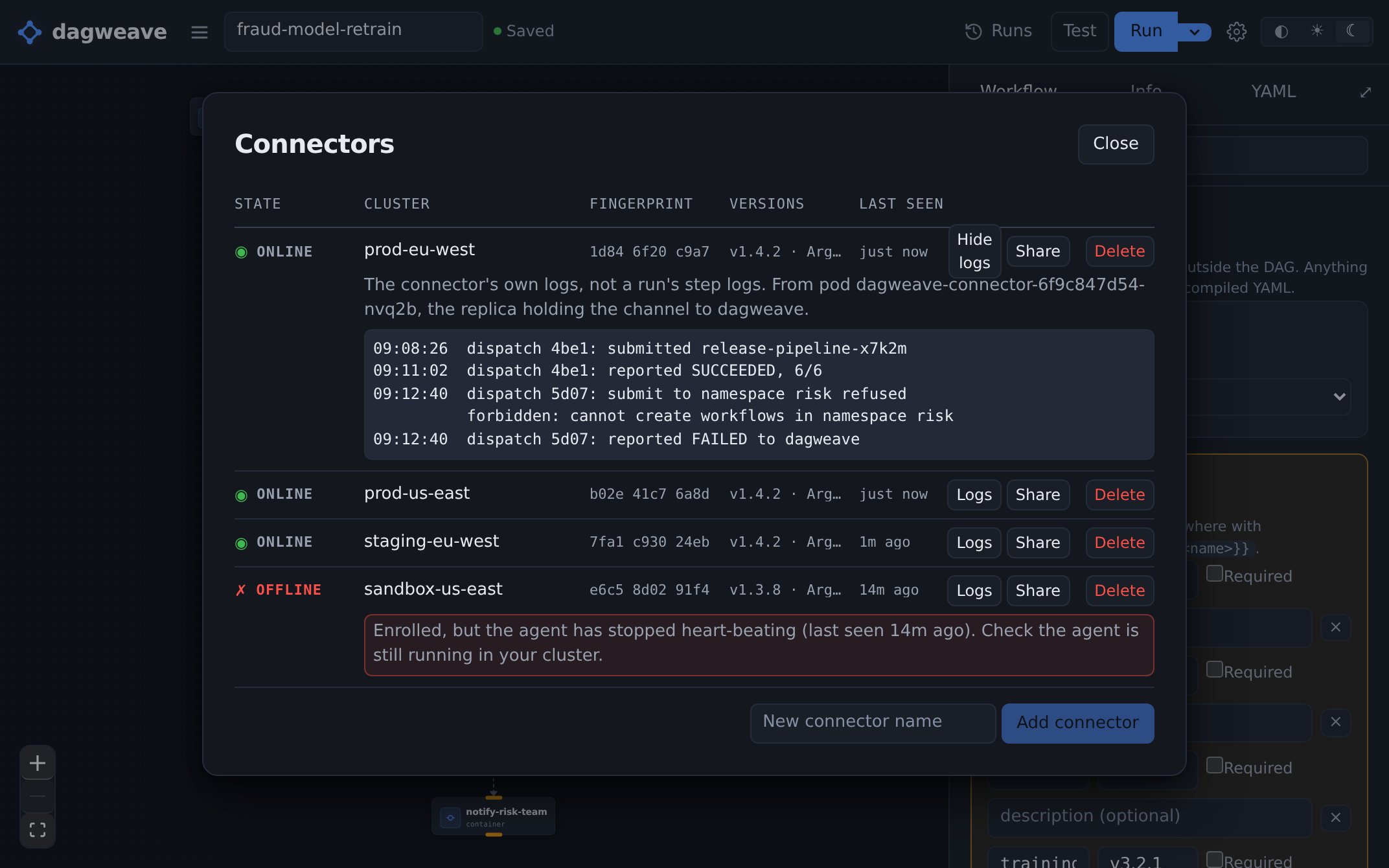This screenshot has height=868, width=1389.
Task: Delete the prod-eu-west connector
Action: coord(1119,251)
